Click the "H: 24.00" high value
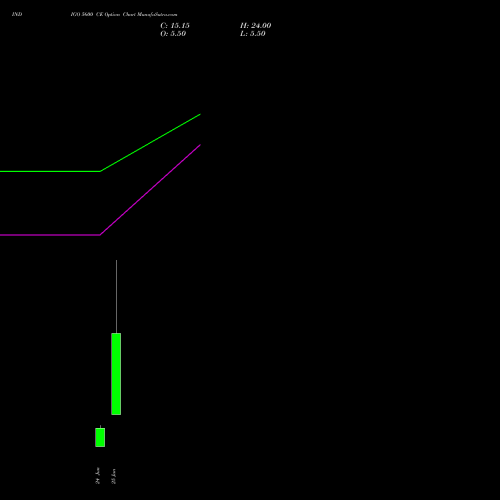 click(x=255, y=26)
